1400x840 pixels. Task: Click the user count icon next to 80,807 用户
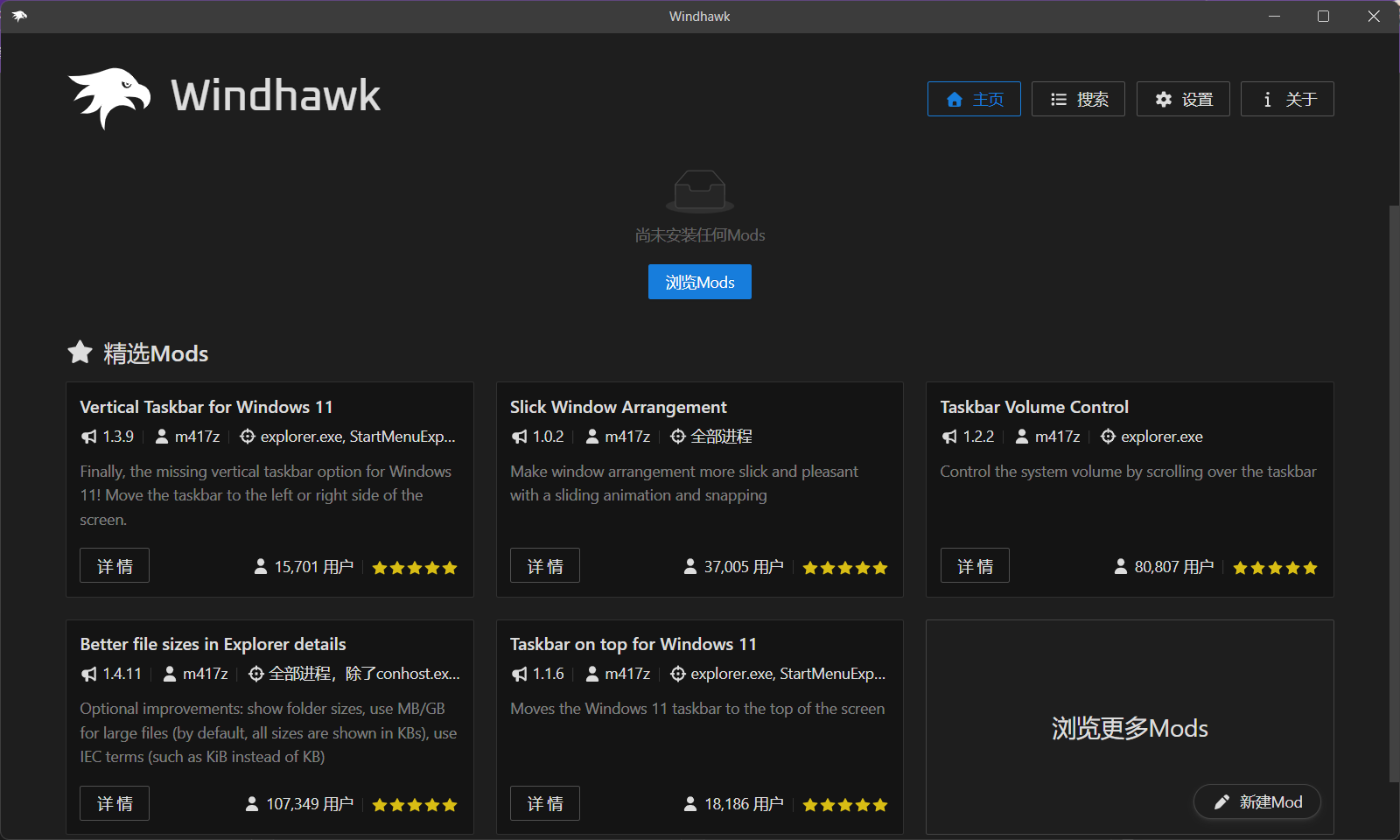1121,567
